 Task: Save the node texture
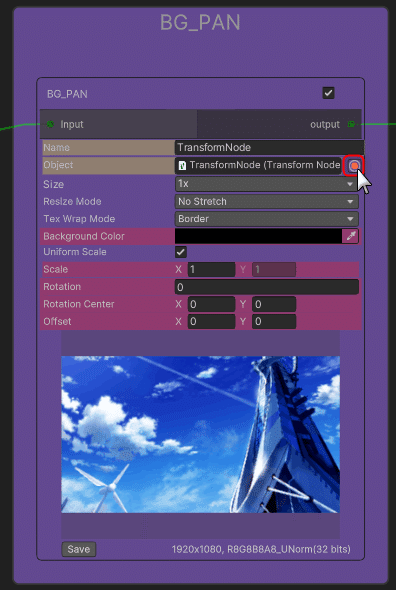tap(79, 549)
